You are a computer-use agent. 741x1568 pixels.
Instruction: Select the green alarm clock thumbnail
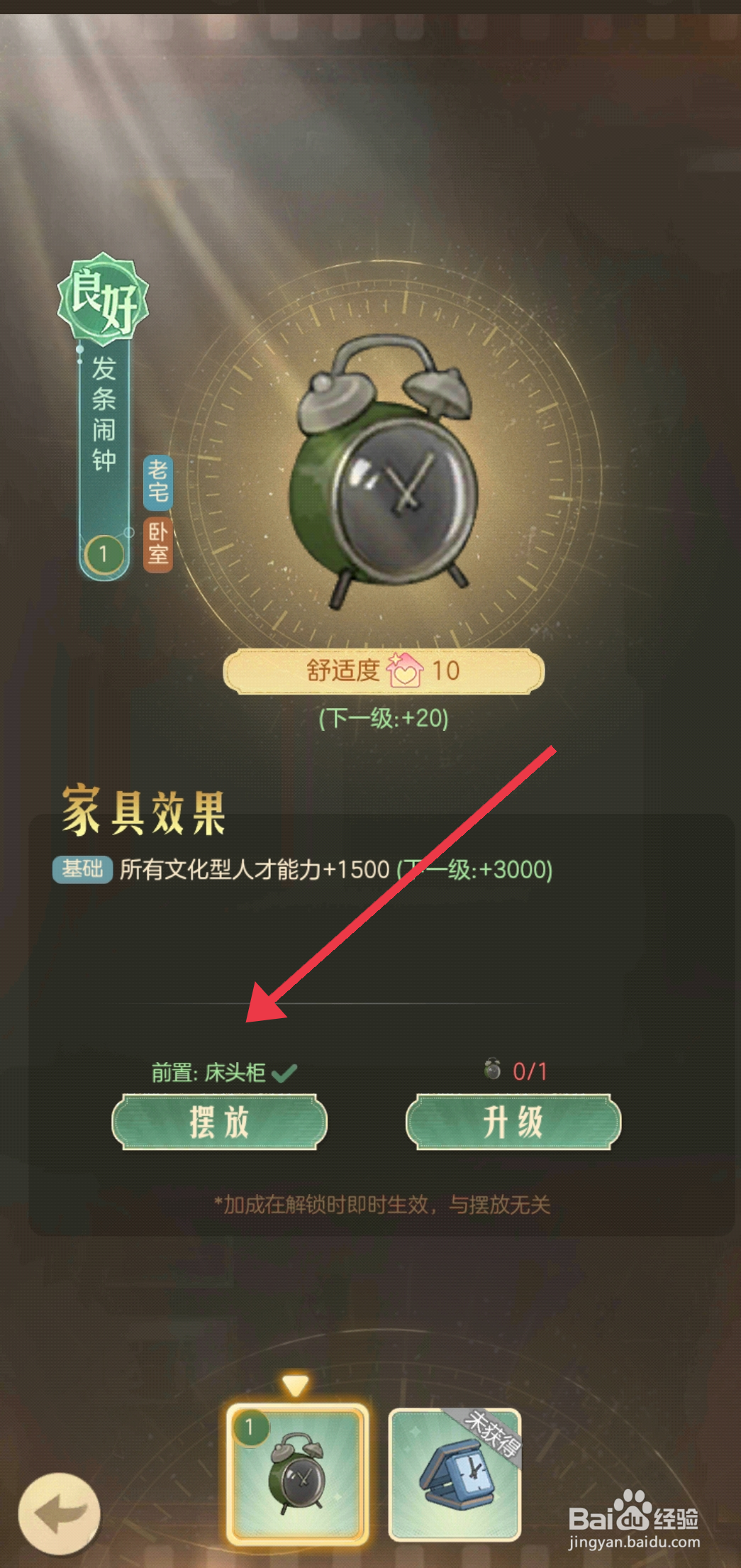click(298, 1474)
